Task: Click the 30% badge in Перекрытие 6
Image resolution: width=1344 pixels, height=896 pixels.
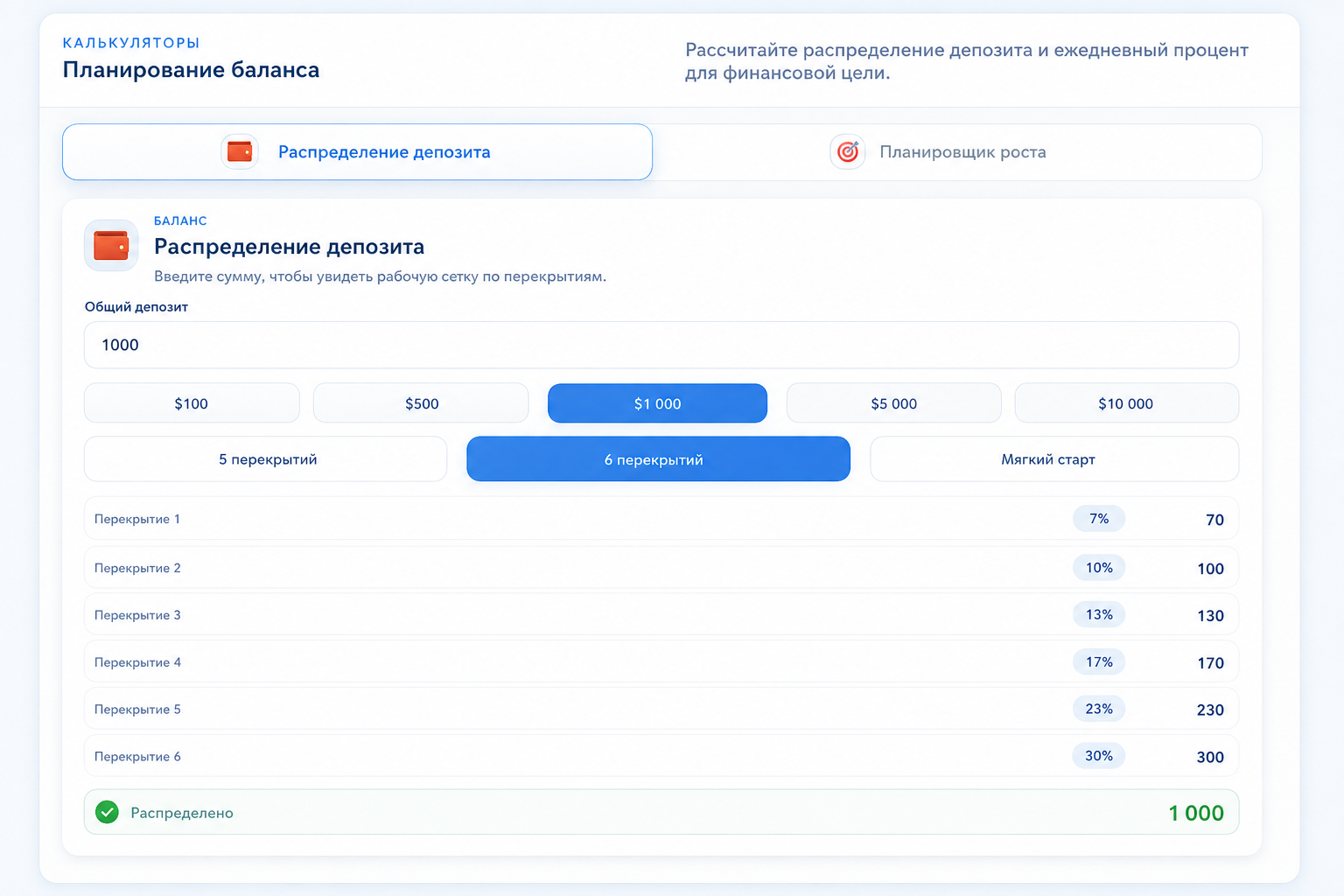Action: coord(1099,756)
